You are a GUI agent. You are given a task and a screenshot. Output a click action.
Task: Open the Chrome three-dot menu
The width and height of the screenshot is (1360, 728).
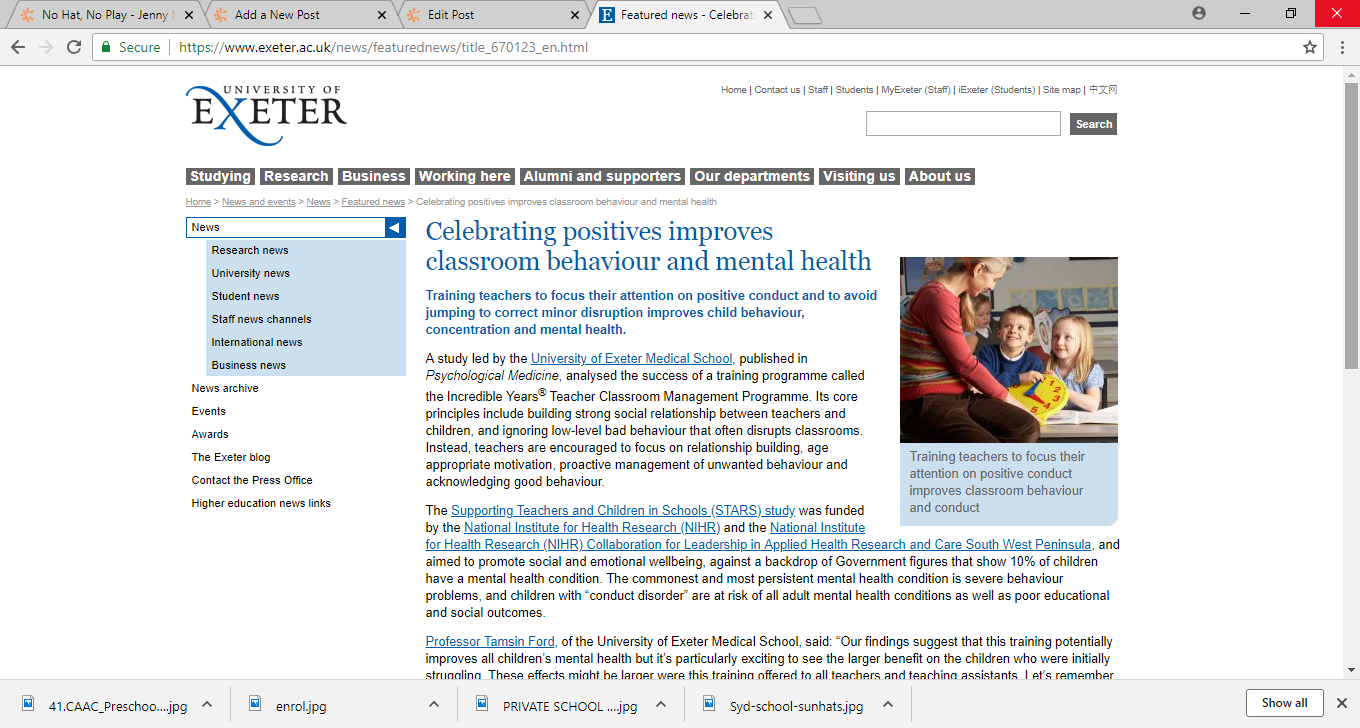[1342, 47]
